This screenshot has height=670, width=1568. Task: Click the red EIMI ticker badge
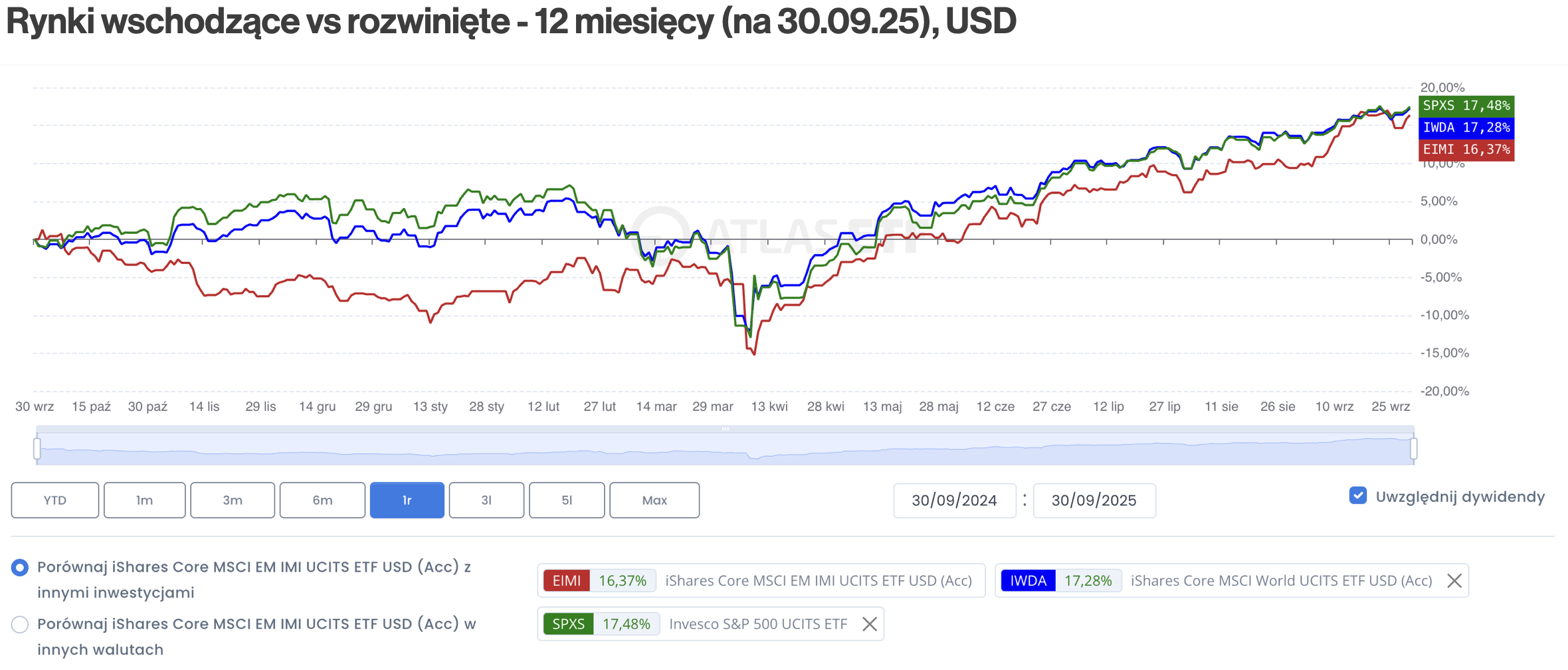[x=566, y=581]
